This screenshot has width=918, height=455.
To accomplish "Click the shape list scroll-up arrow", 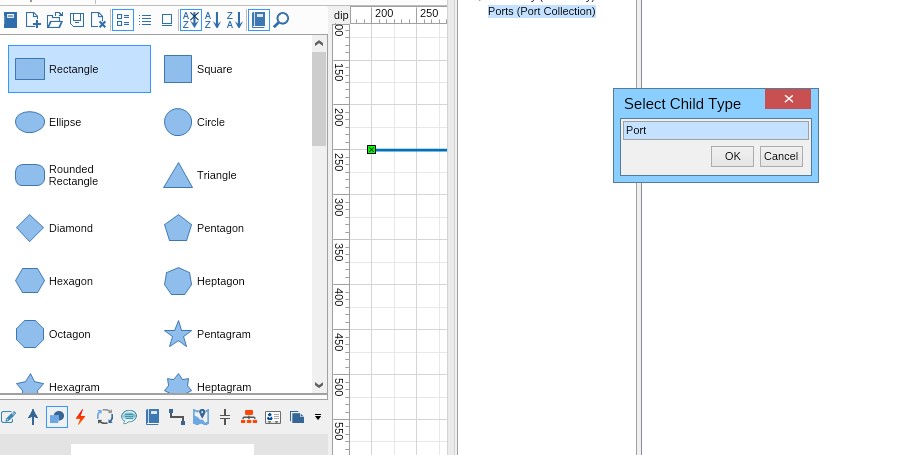I will coord(319,43).
